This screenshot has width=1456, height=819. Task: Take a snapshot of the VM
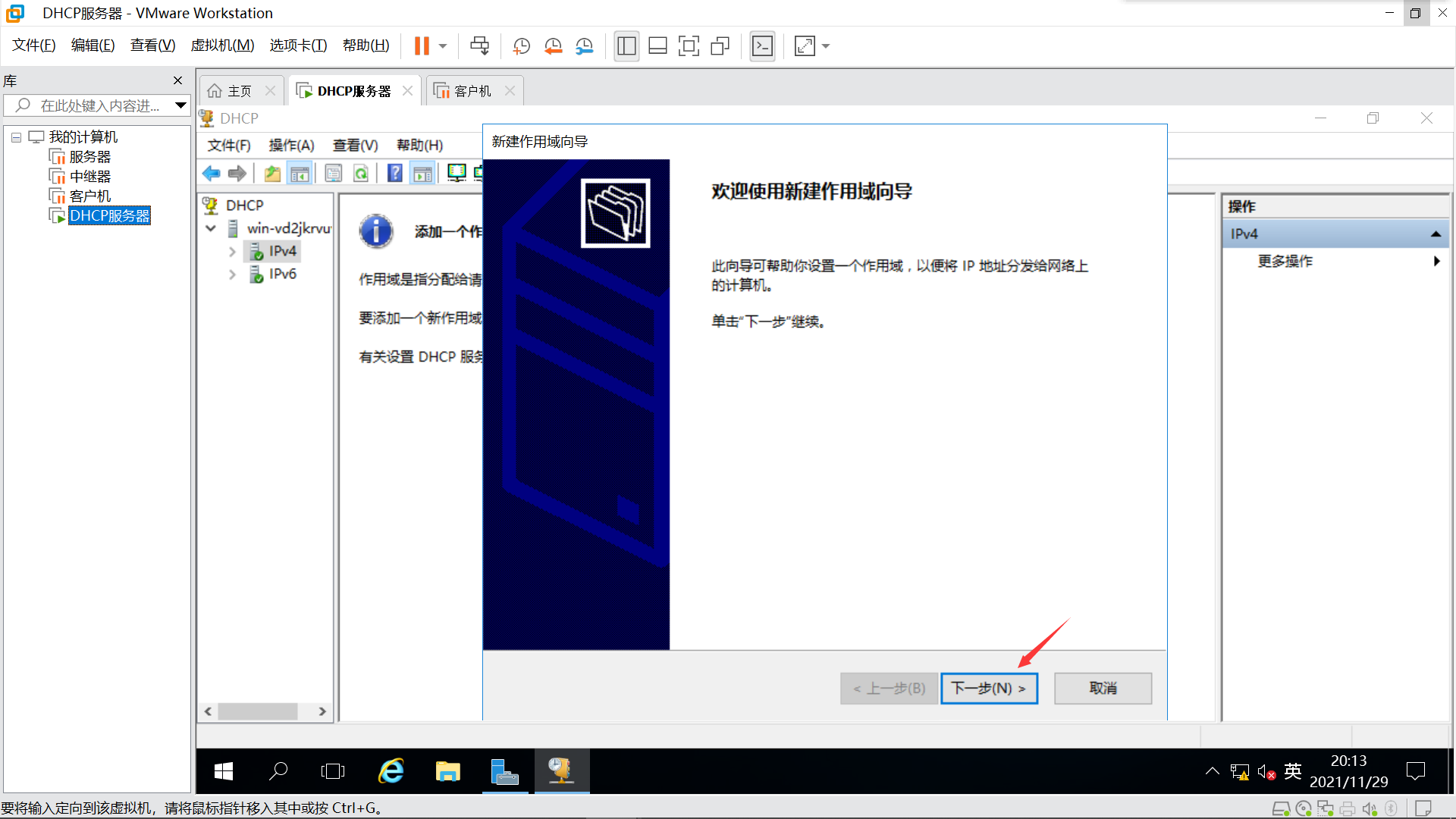tap(521, 46)
